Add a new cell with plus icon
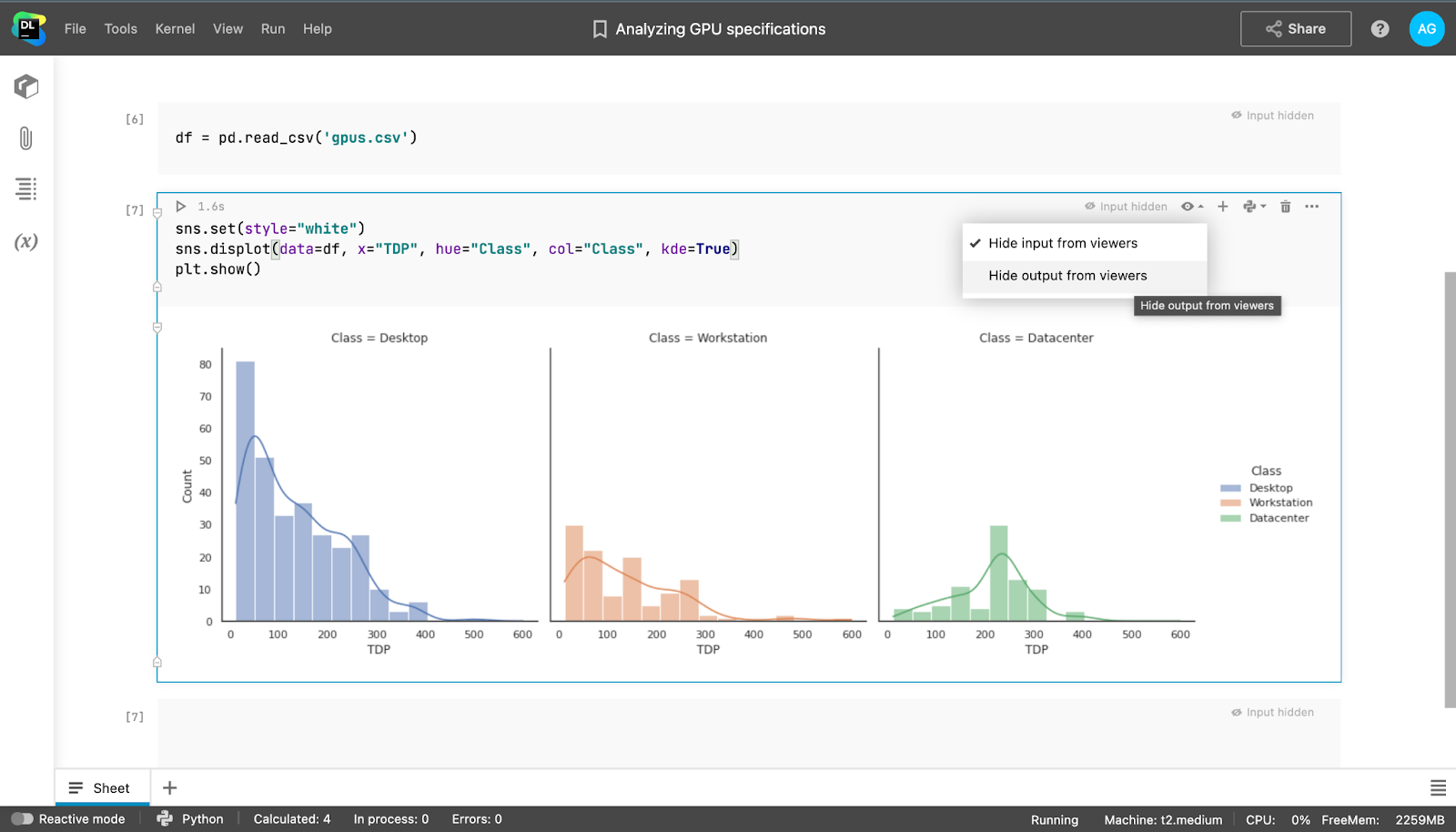The image size is (1456, 832). [1223, 207]
